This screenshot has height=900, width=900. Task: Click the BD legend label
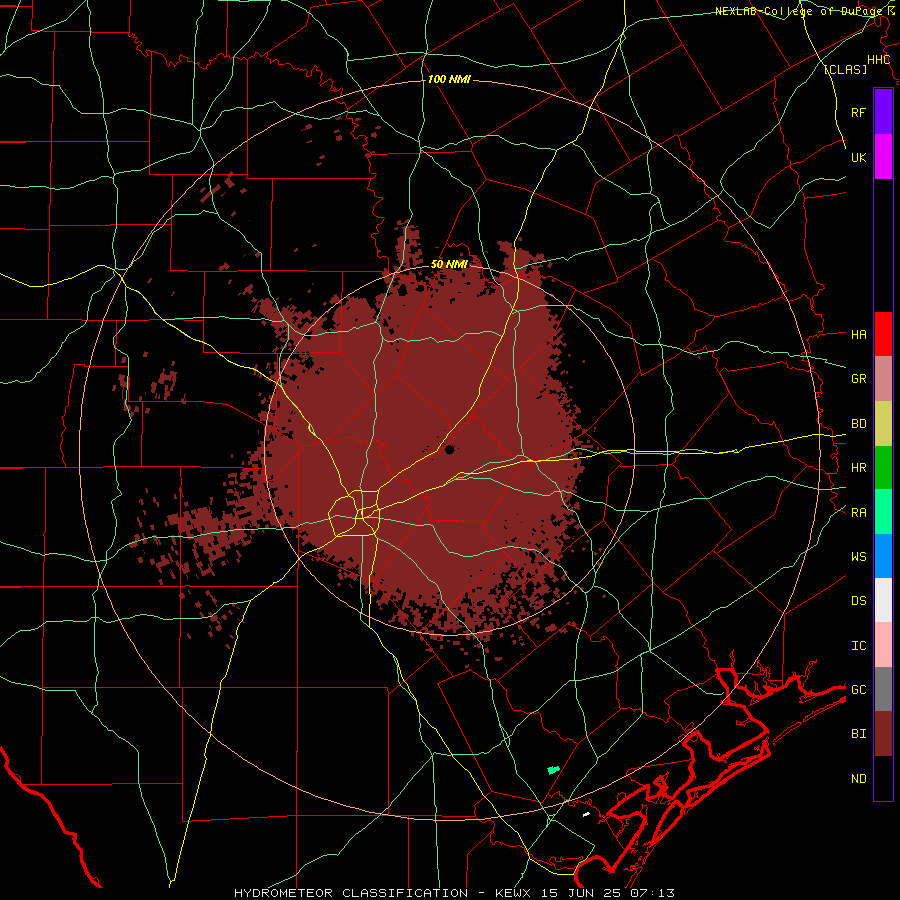click(858, 424)
